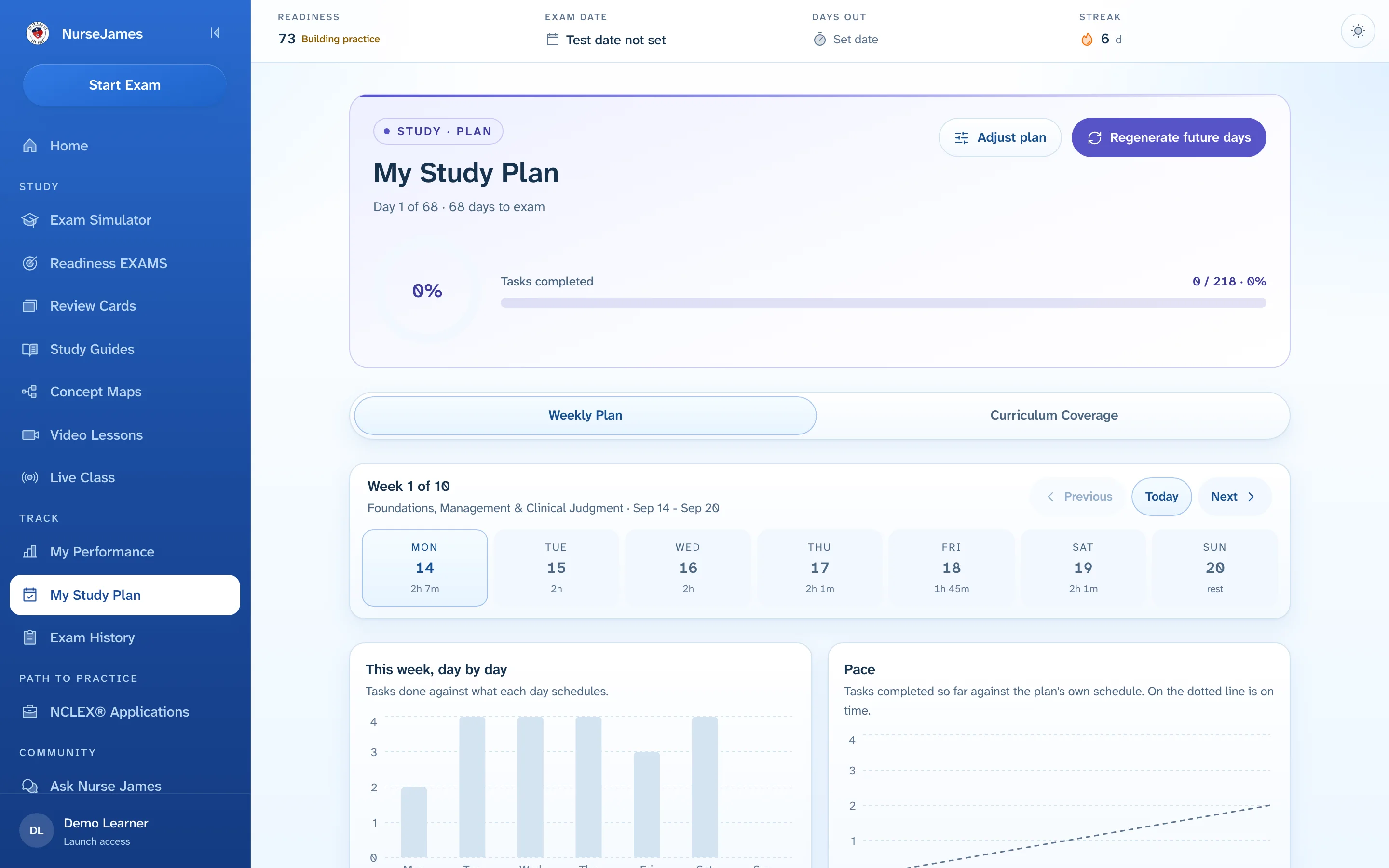Open Video Lessons from the sidebar
1389x868 pixels.
pos(124,434)
